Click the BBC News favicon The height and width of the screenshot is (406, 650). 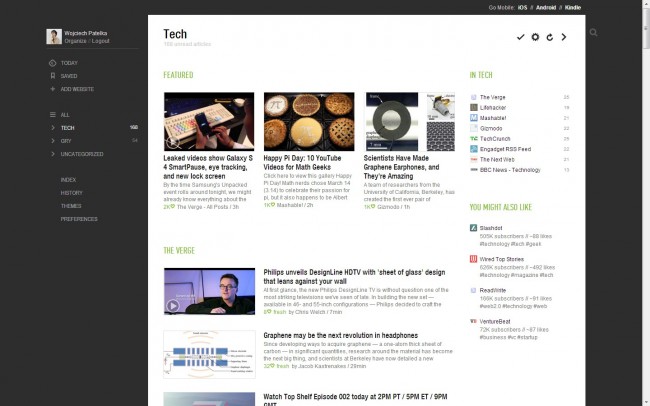pos(473,170)
